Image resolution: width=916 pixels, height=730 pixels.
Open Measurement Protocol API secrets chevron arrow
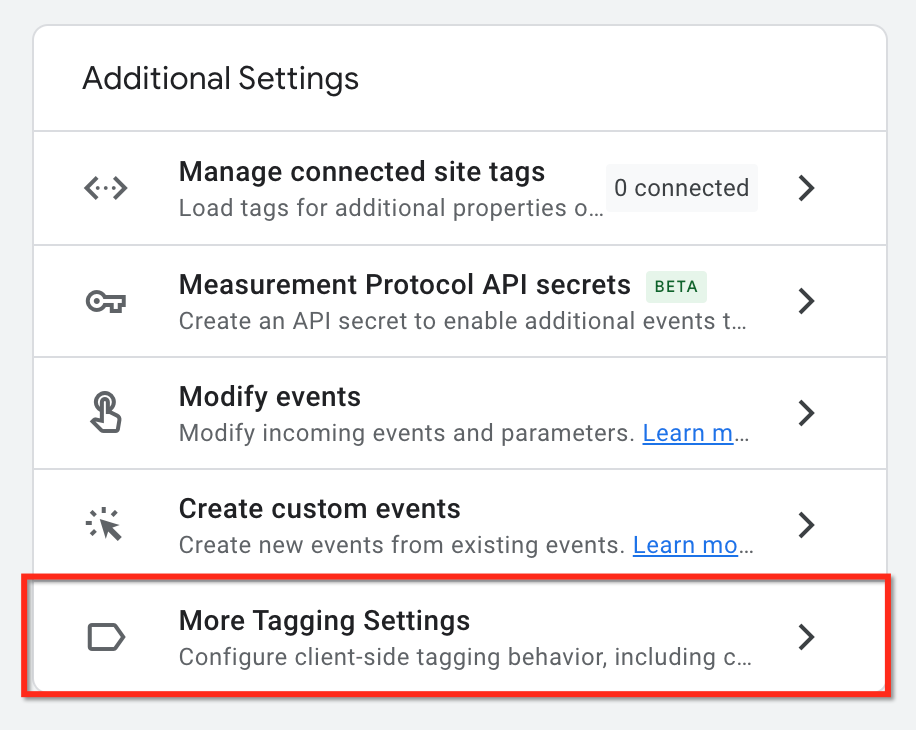click(806, 301)
